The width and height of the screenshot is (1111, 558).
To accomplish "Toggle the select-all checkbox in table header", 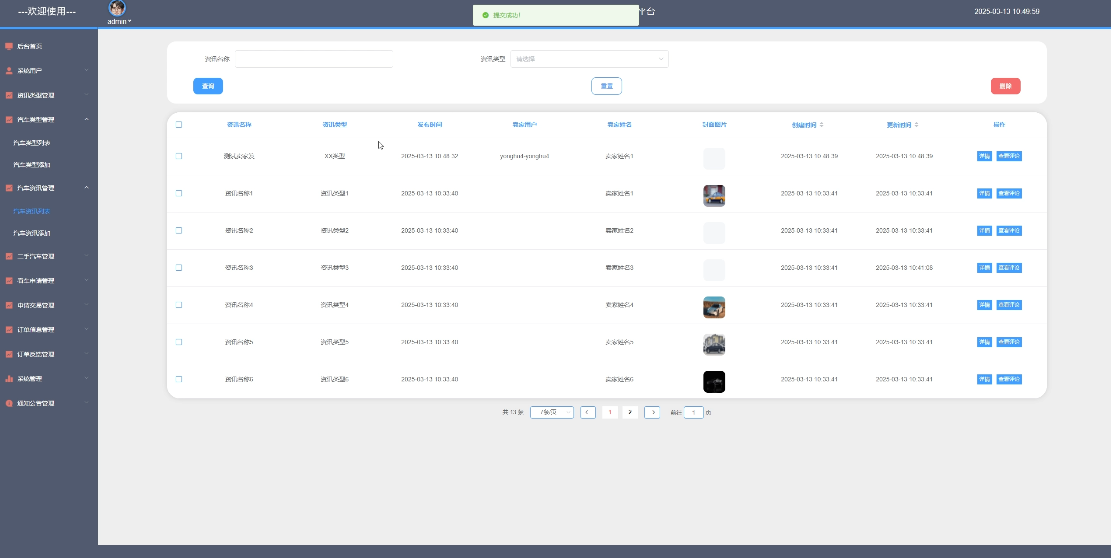I will click(179, 125).
